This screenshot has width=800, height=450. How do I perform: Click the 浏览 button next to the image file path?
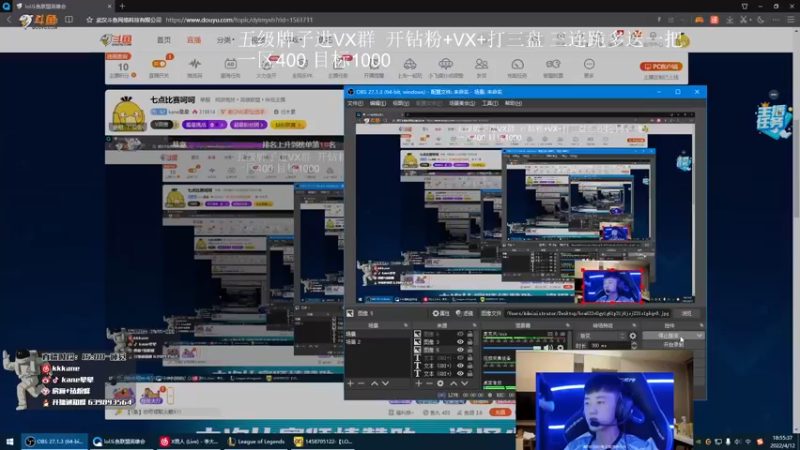pos(687,313)
